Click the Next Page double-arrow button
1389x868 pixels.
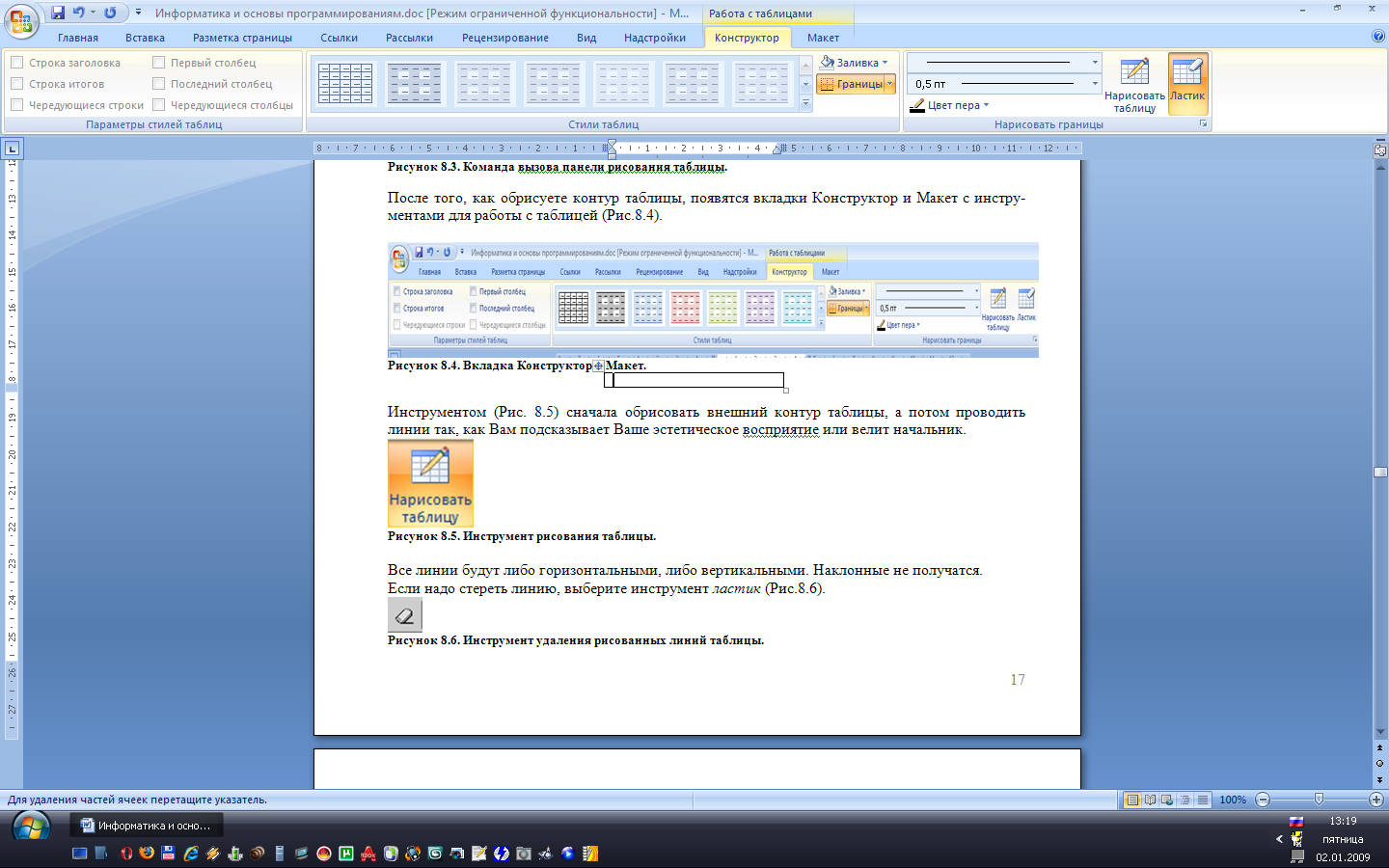(x=1380, y=778)
